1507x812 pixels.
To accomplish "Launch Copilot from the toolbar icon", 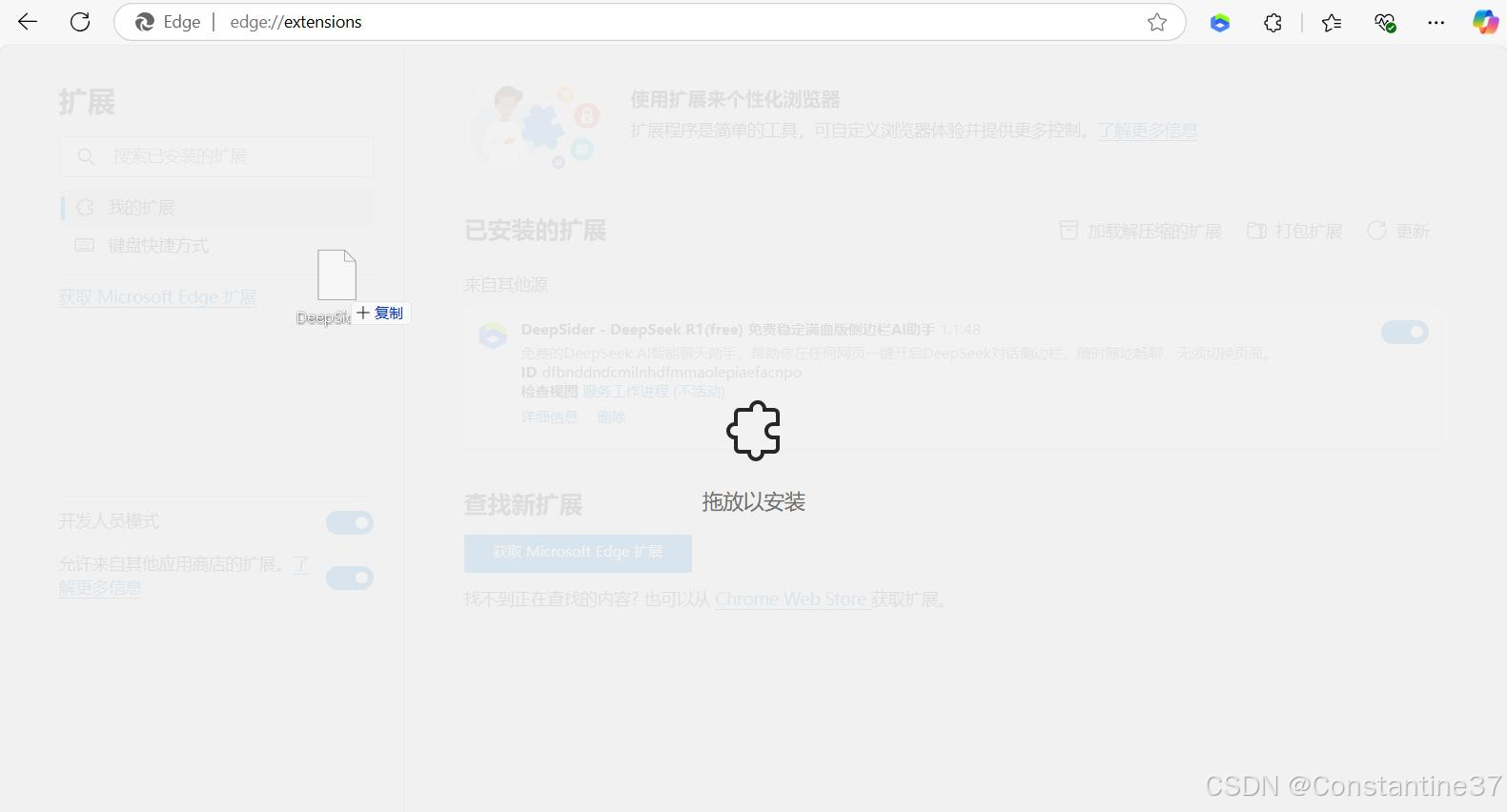I will point(1485,23).
